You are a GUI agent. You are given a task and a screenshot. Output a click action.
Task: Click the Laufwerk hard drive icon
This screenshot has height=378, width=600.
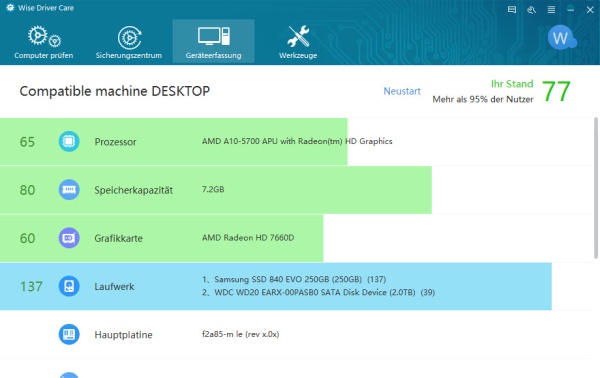69,286
